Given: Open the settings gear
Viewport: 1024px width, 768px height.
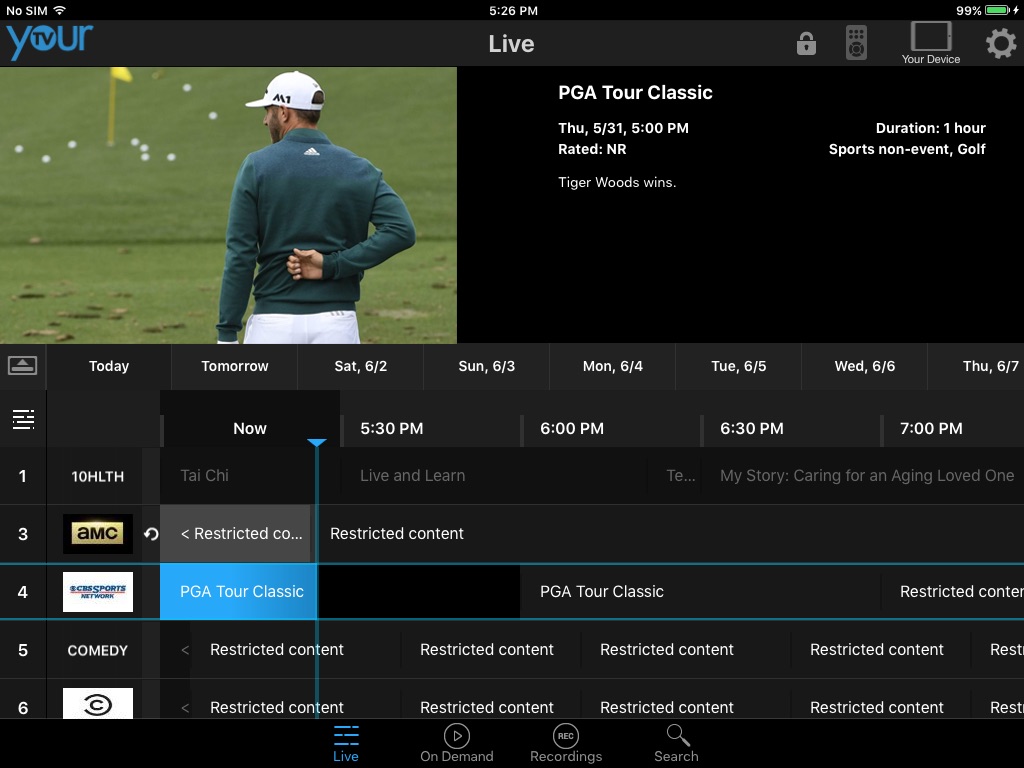Looking at the screenshot, I should [x=1000, y=44].
